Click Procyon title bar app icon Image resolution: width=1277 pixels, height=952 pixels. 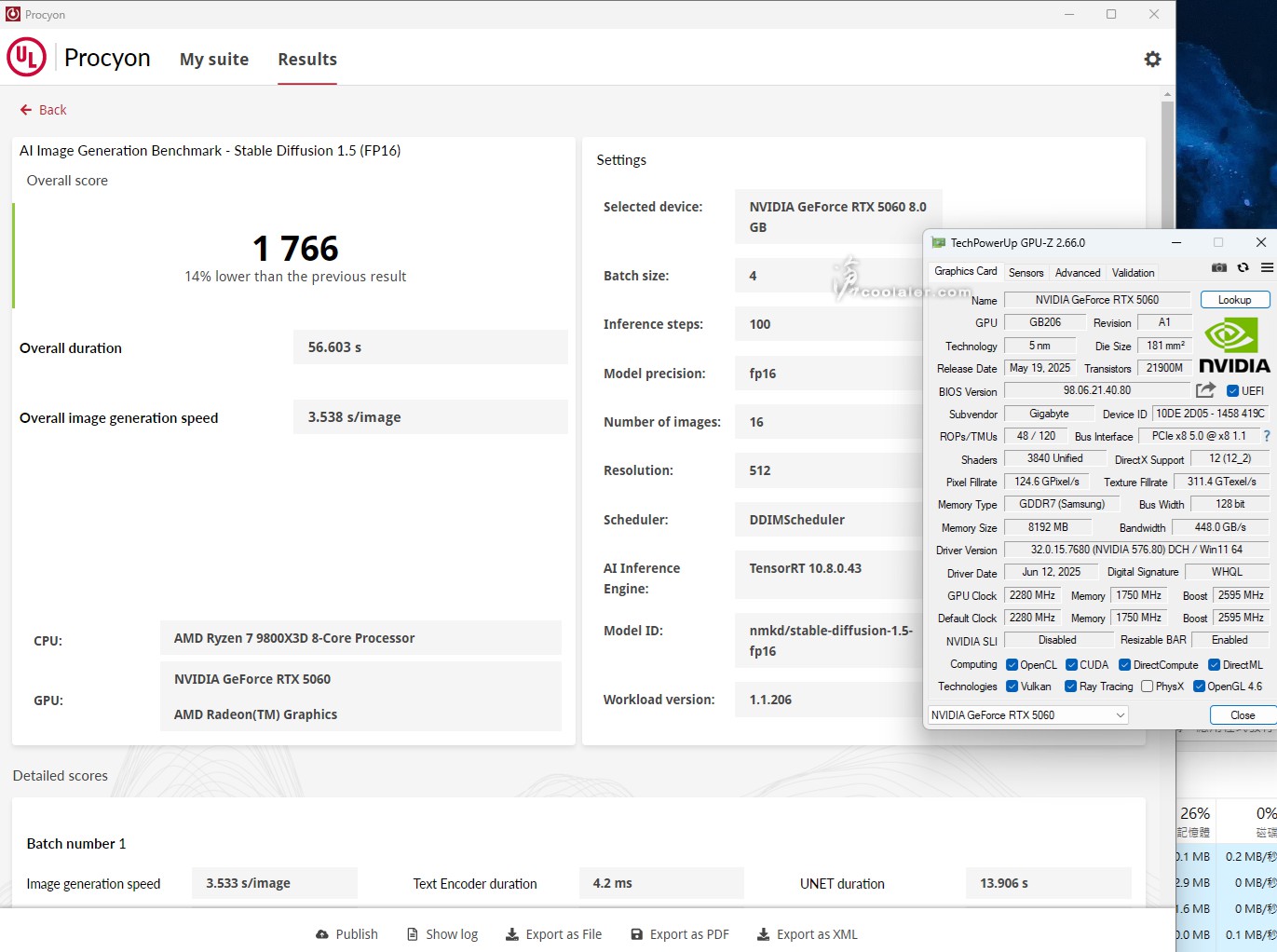tap(13, 15)
